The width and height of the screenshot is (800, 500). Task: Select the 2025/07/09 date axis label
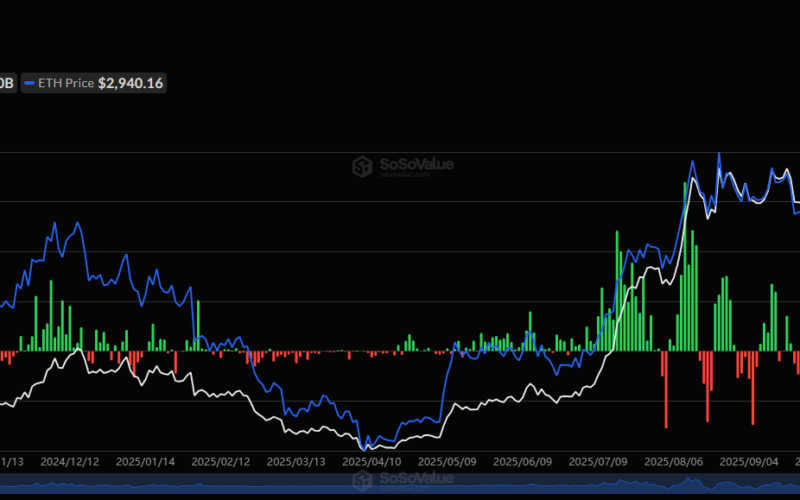point(597,462)
